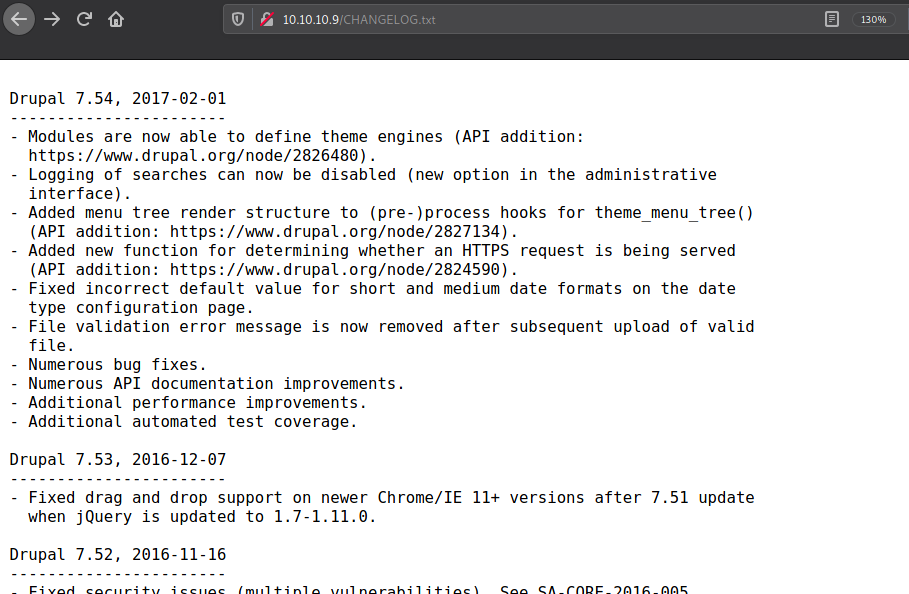Click "Fixed incorrect default value" line
909x594 pixels.
pyautogui.click(x=372, y=289)
